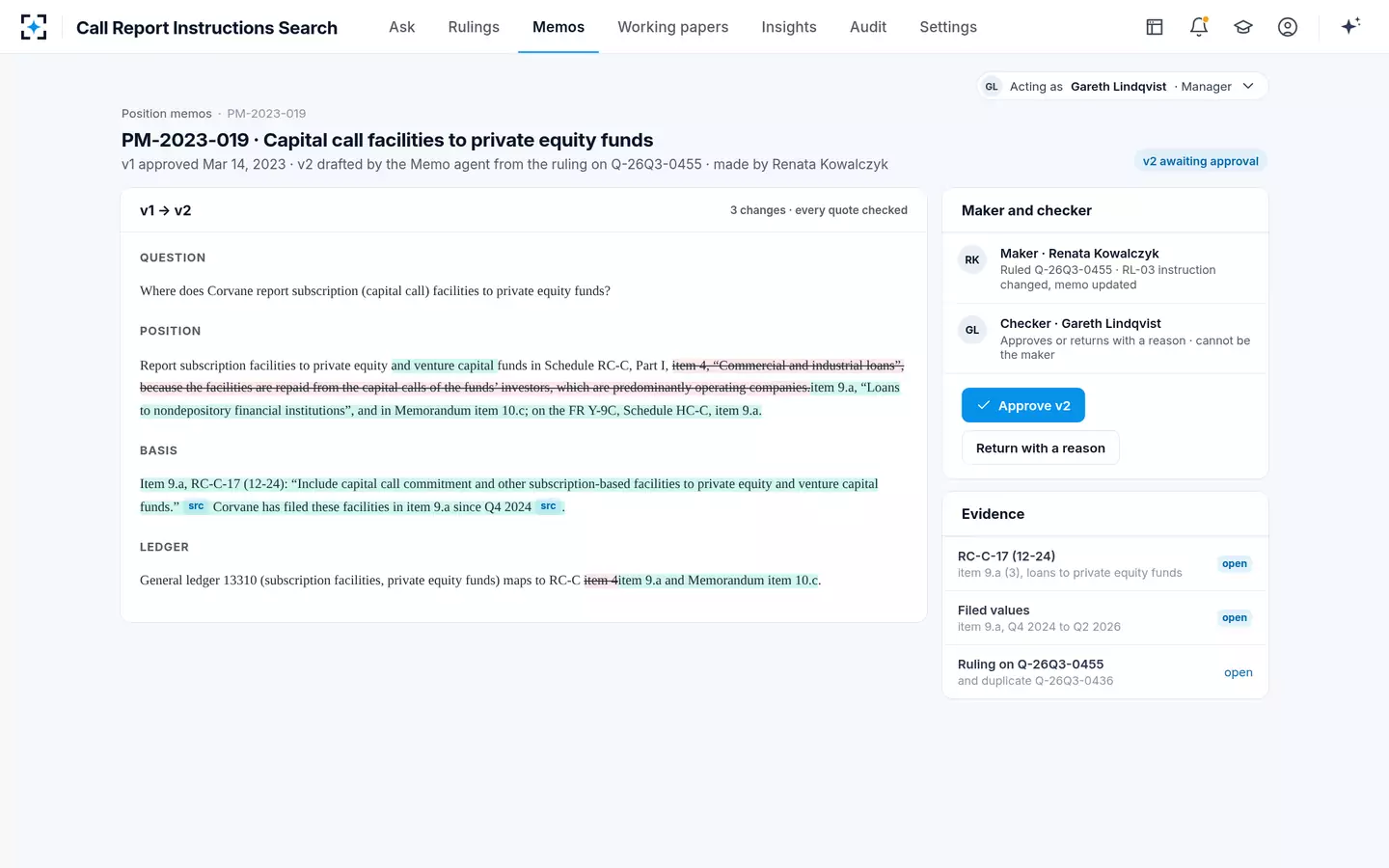The width and height of the screenshot is (1389, 868).
Task: Click the 'v1 → v2' diff header
Action: pos(166,210)
